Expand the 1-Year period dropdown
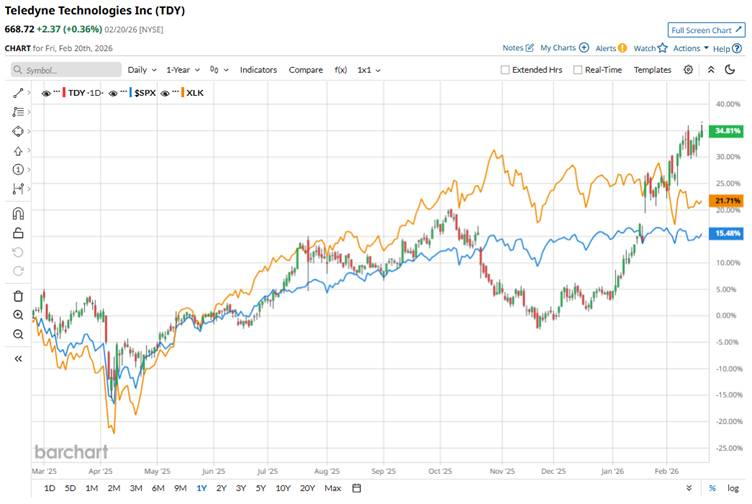The width and height of the screenshot is (752, 504). tap(181, 70)
